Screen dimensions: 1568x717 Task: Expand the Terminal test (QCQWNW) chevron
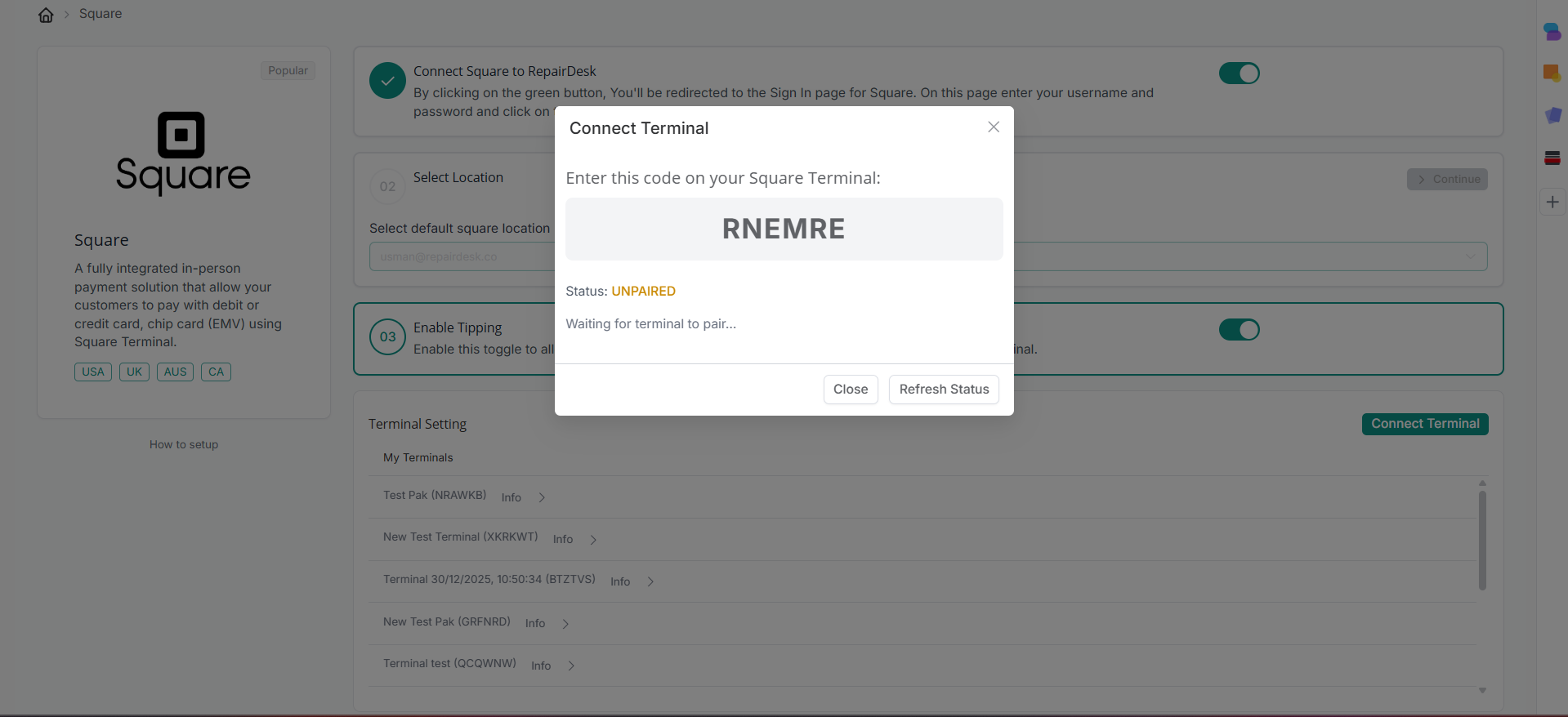(571, 666)
